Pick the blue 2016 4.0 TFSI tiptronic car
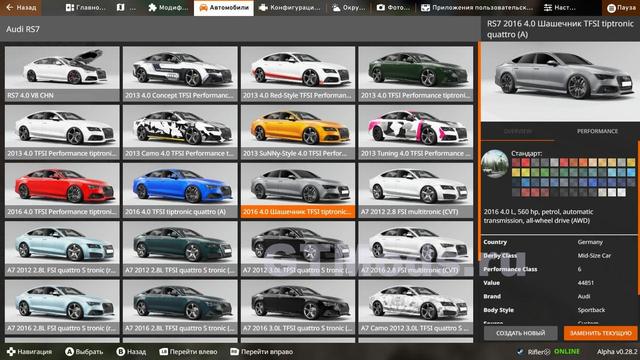The image size is (640, 360). [180, 190]
